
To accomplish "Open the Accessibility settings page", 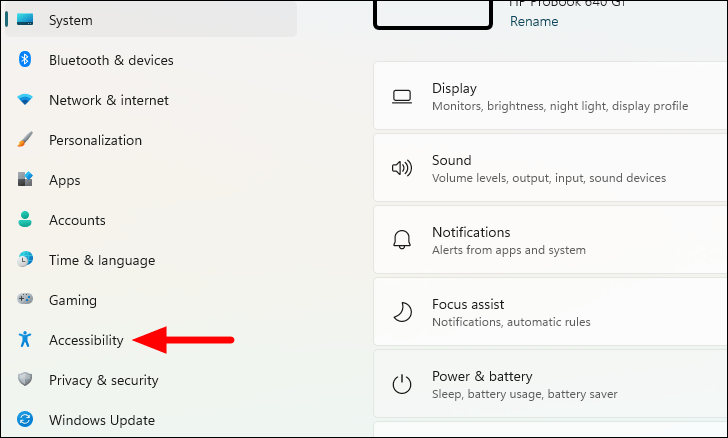I will tap(86, 340).
